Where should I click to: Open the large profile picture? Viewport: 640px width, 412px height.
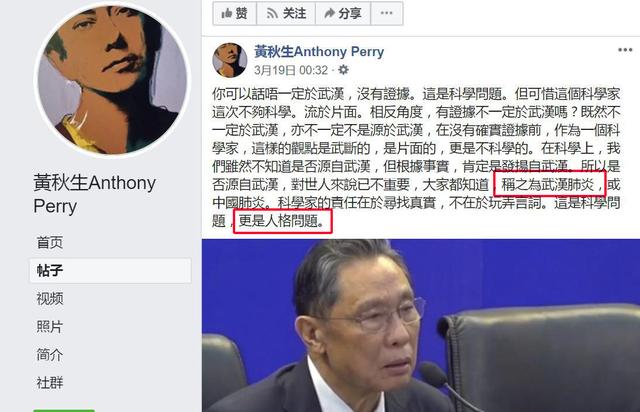pyautogui.click(x=112, y=80)
